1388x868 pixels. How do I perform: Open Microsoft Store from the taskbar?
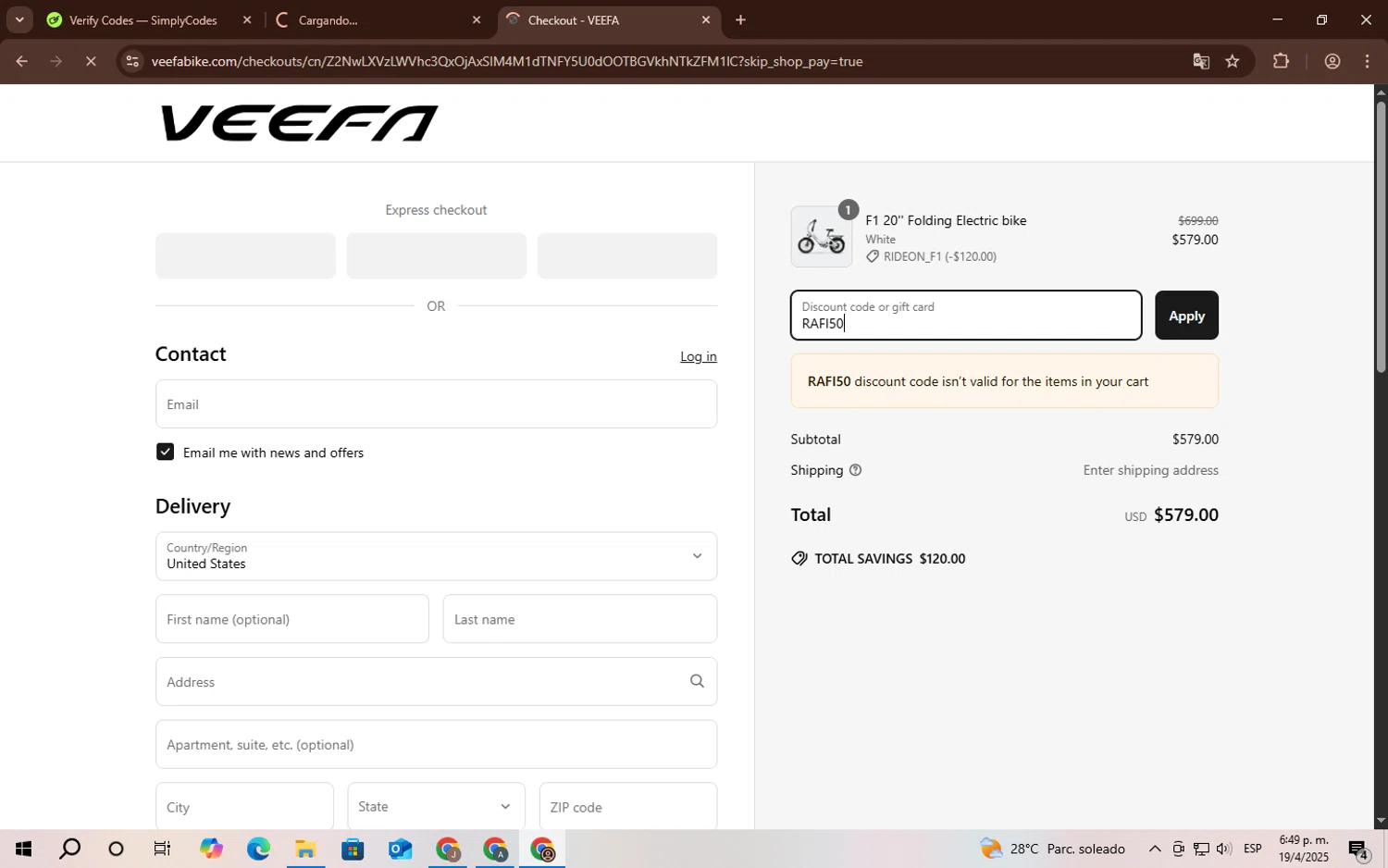353,849
